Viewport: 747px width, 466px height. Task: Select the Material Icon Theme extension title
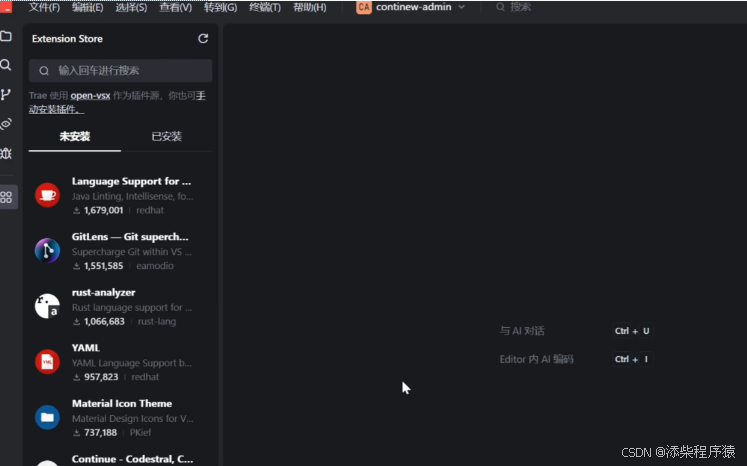(x=122, y=404)
